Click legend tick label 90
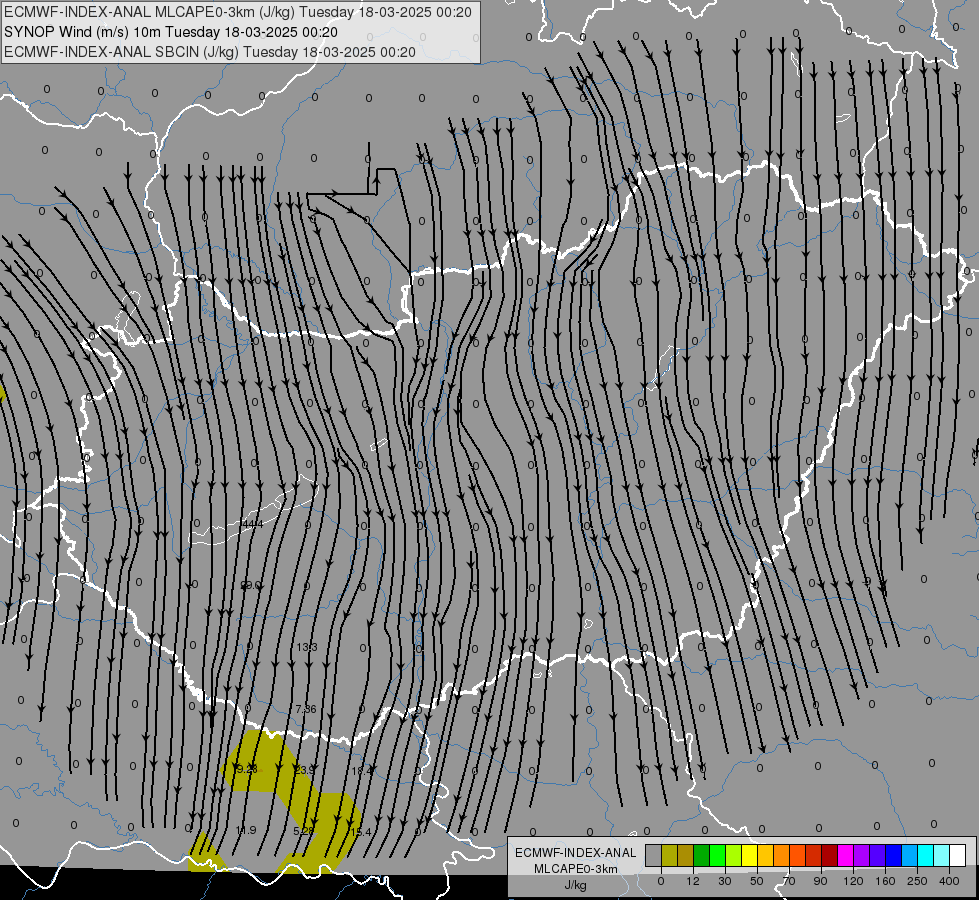979x900 pixels. click(x=820, y=881)
